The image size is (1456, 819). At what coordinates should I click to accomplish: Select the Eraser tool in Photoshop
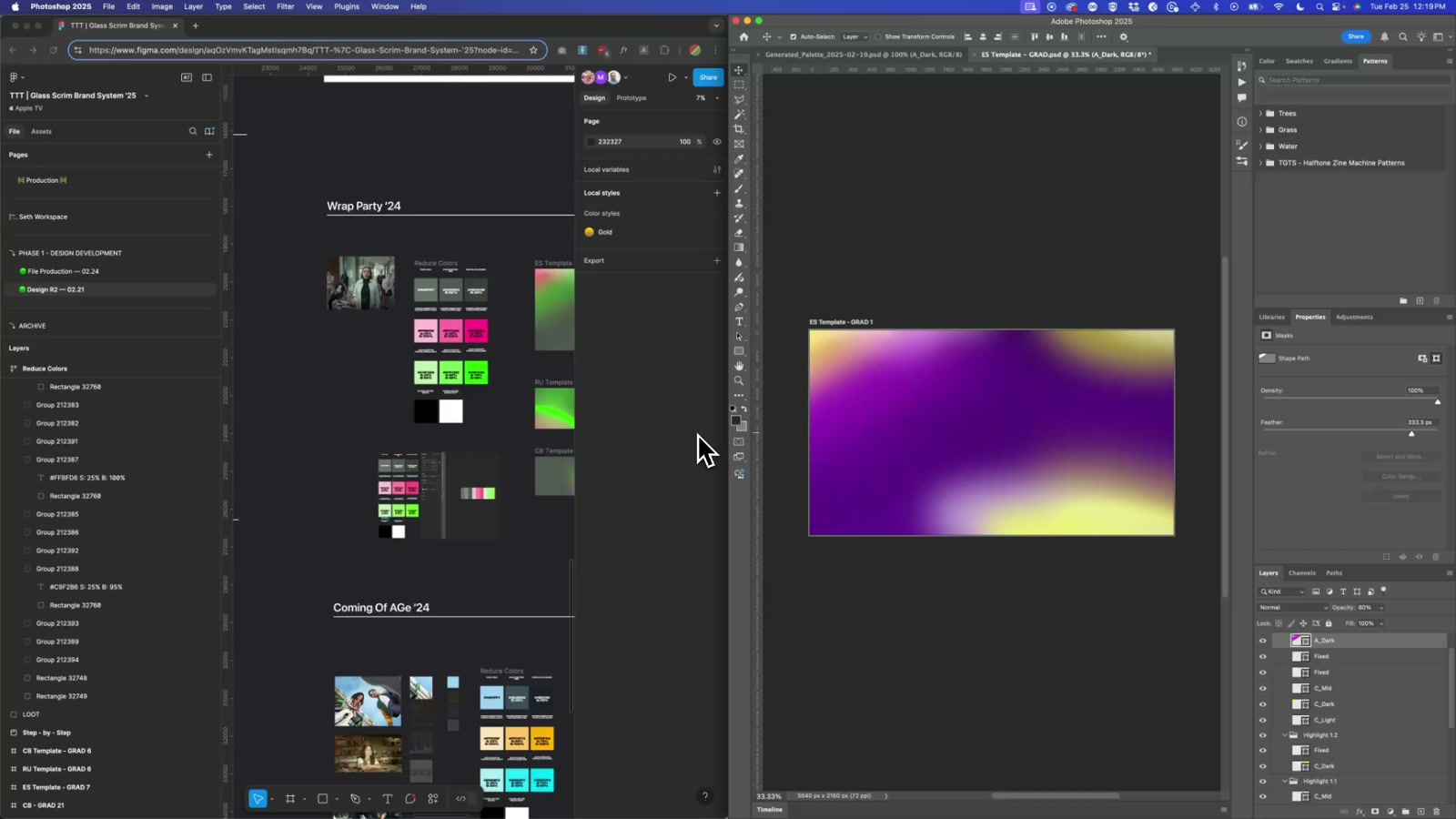739,233
